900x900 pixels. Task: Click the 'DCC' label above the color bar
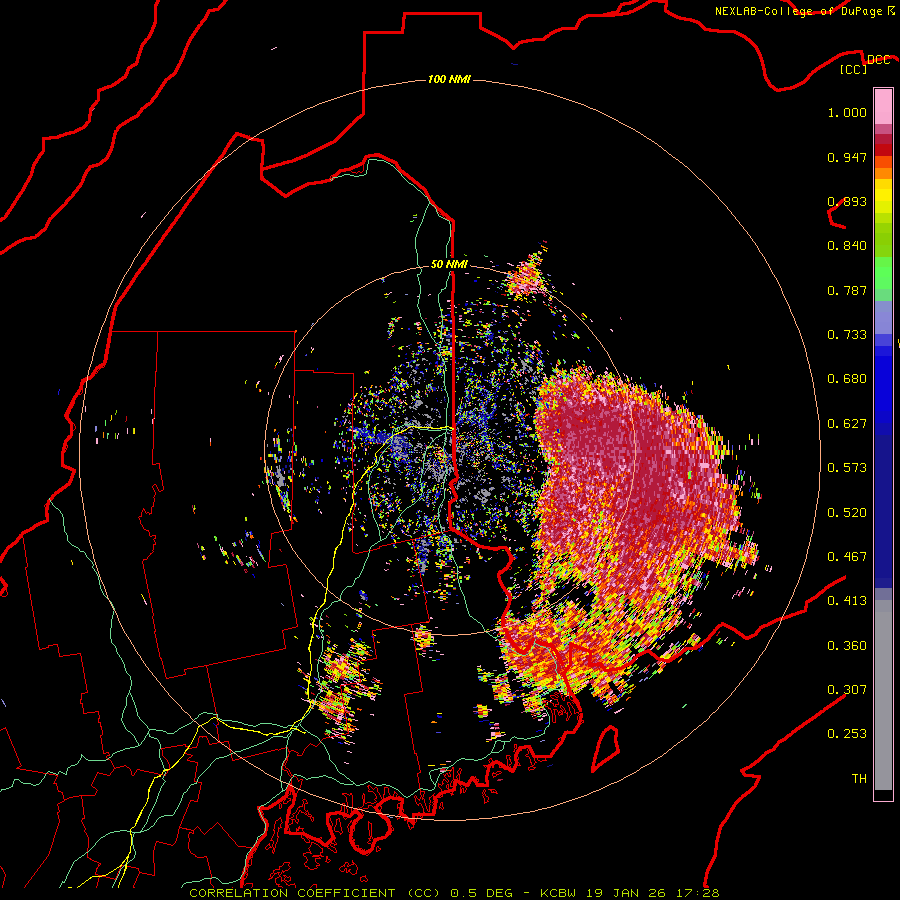click(x=878, y=60)
